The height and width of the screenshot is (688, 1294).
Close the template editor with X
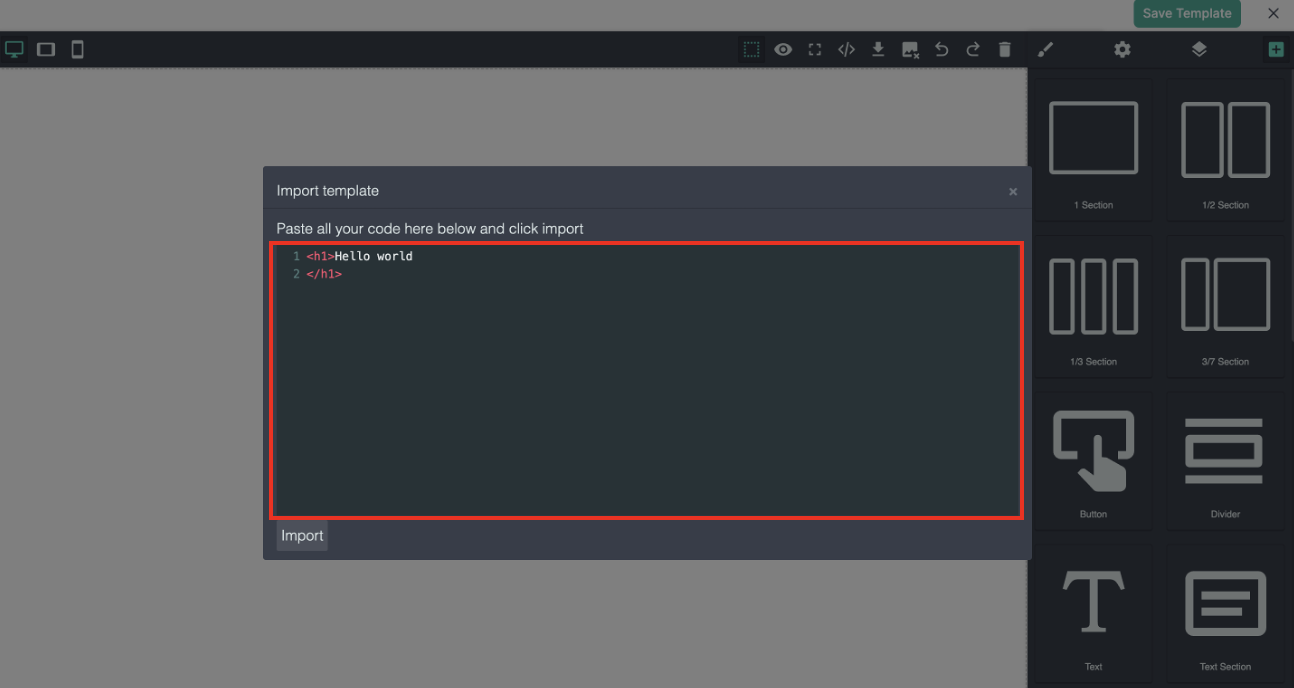point(1273,14)
